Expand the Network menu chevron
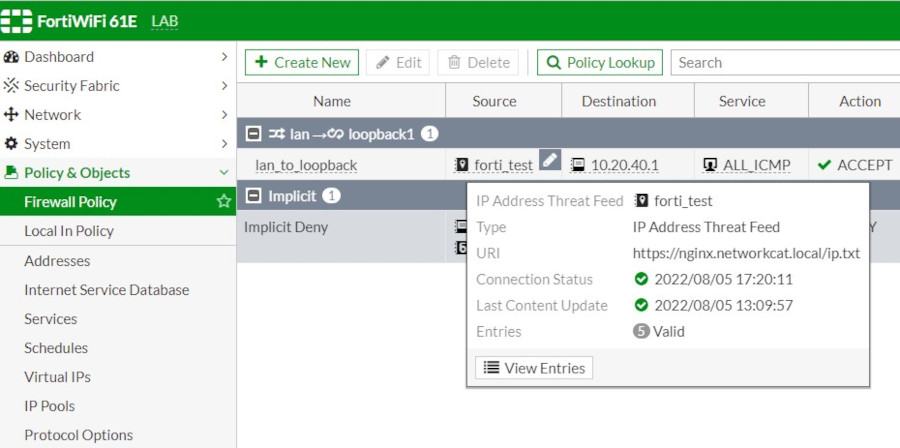The image size is (900, 448). (224, 115)
